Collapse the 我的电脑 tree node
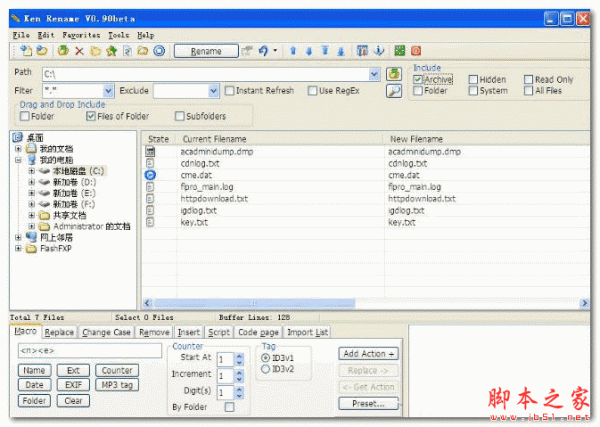 coord(18,160)
